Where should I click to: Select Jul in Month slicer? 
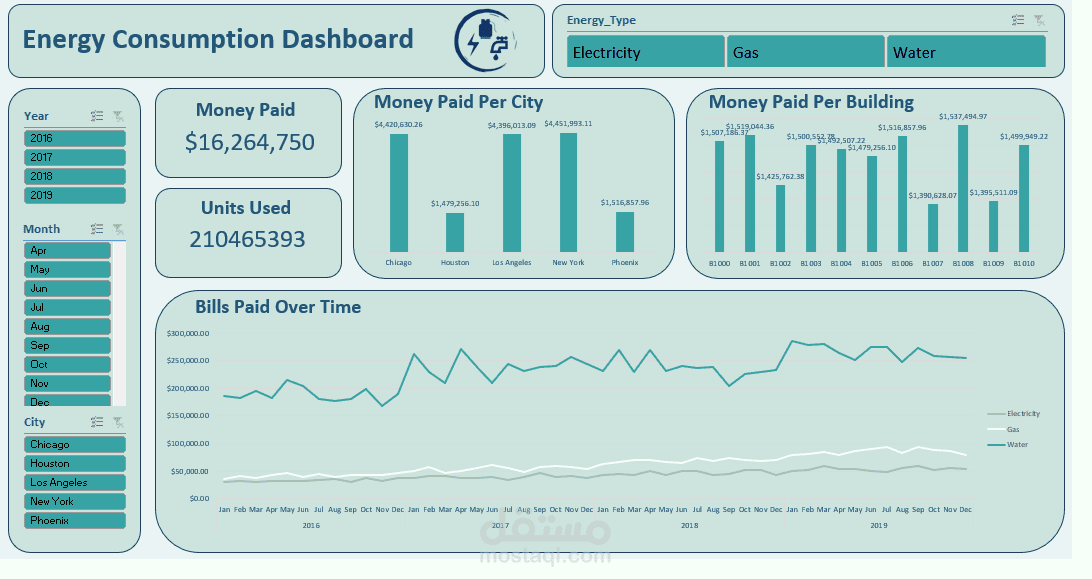click(x=67, y=307)
